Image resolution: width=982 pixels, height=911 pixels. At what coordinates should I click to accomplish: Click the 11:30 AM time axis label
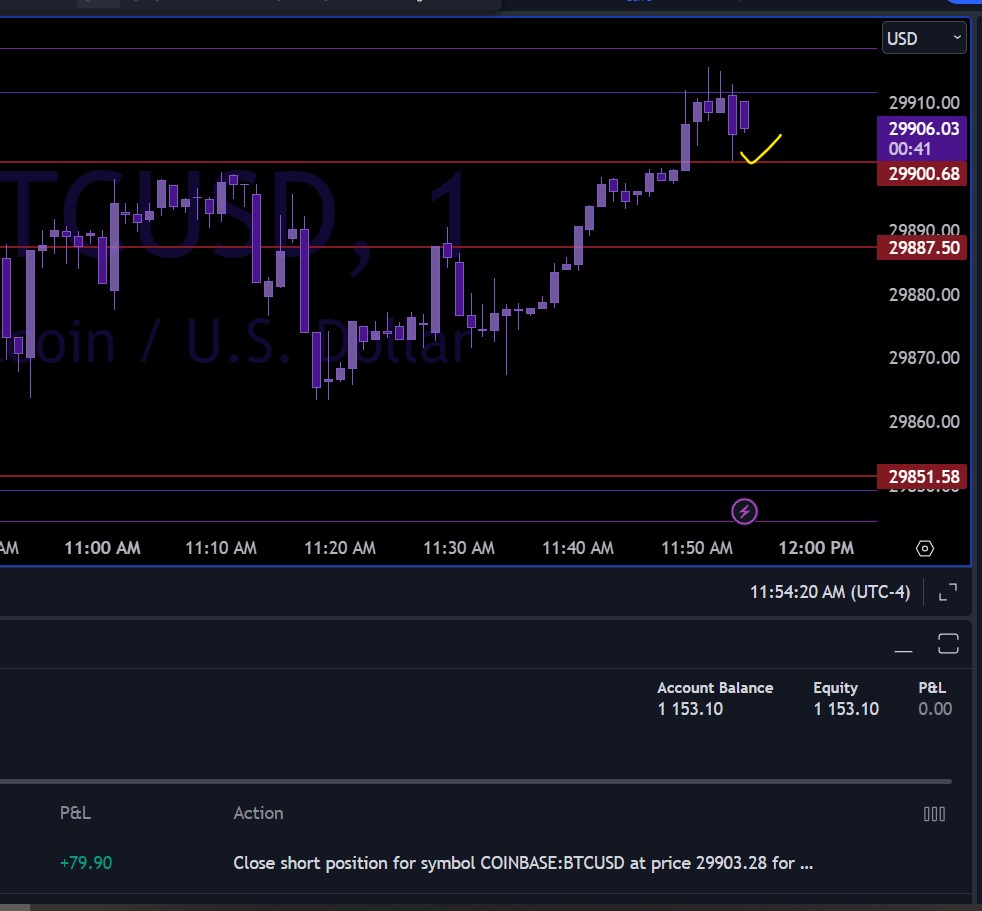(459, 548)
